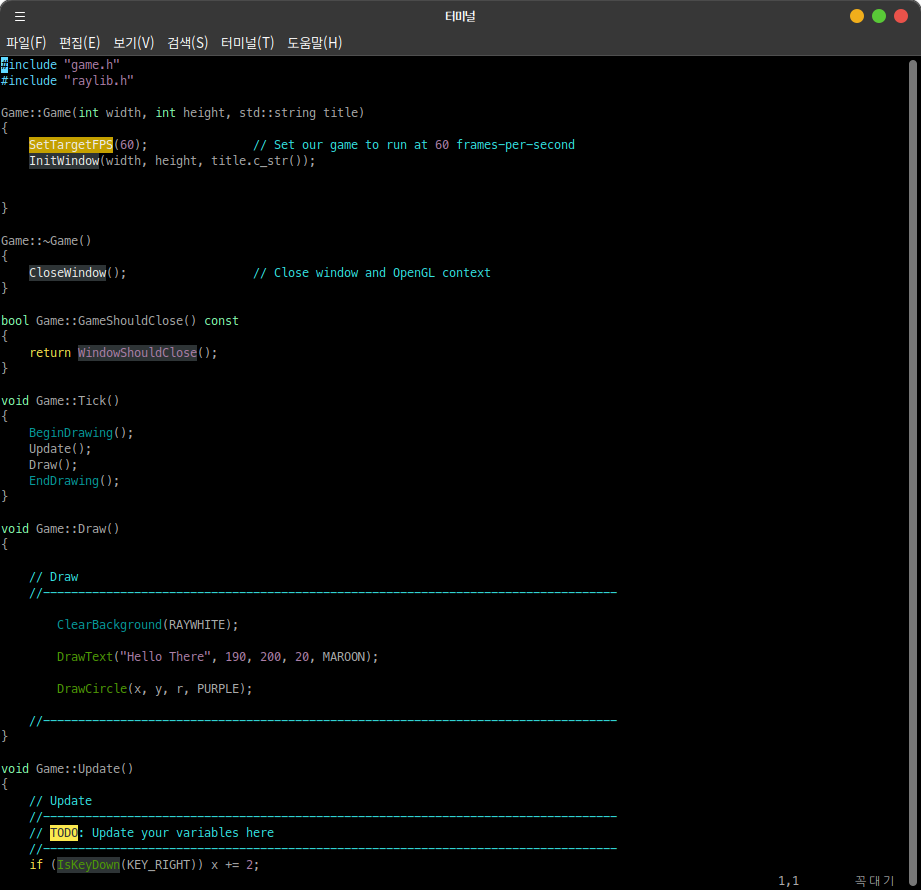Screen dimensions: 921x890
Task: Open the 파일(F) menu
Action: (x=26, y=42)
